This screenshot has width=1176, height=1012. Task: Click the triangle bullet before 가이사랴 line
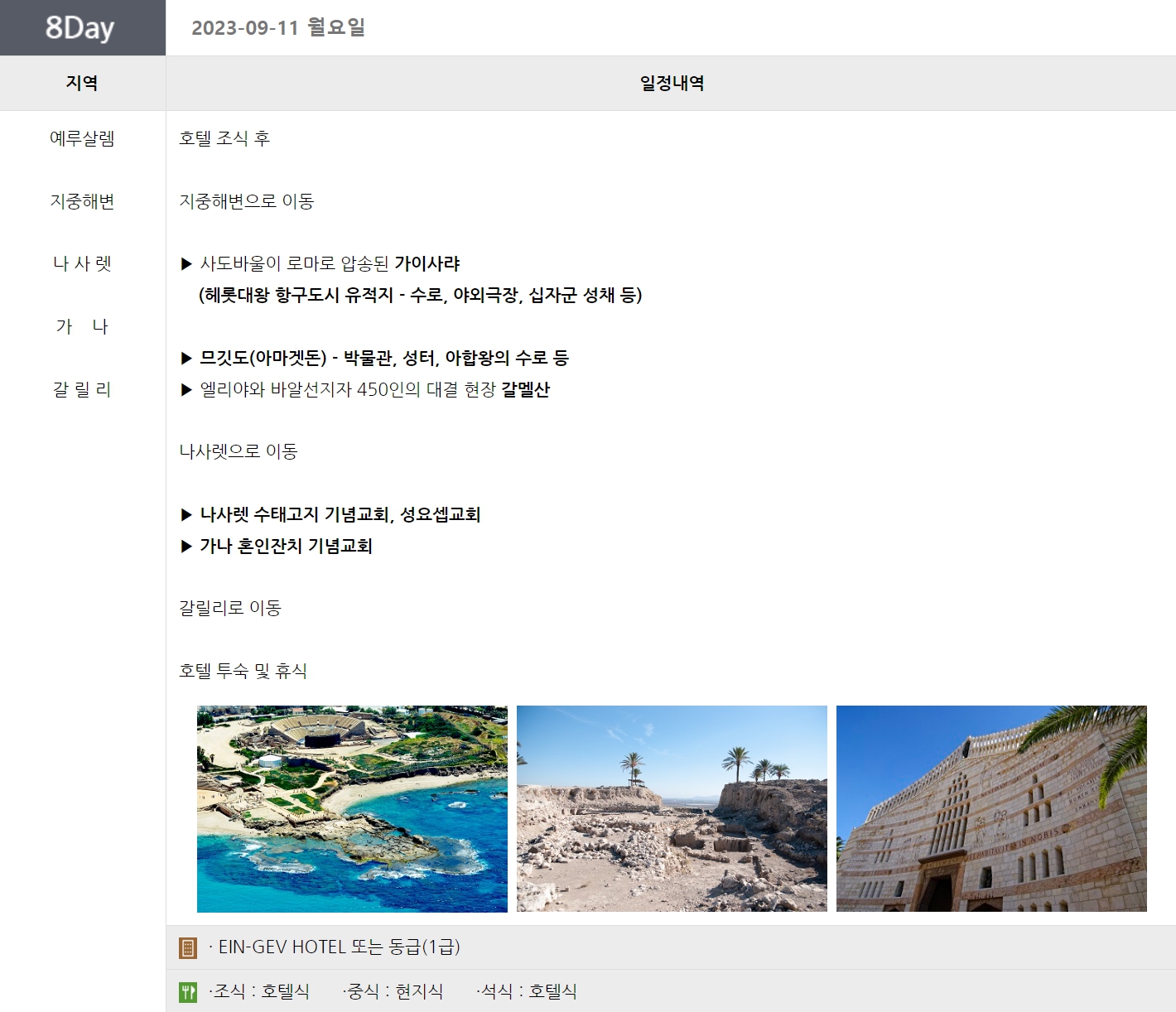[x=186, y=264]
